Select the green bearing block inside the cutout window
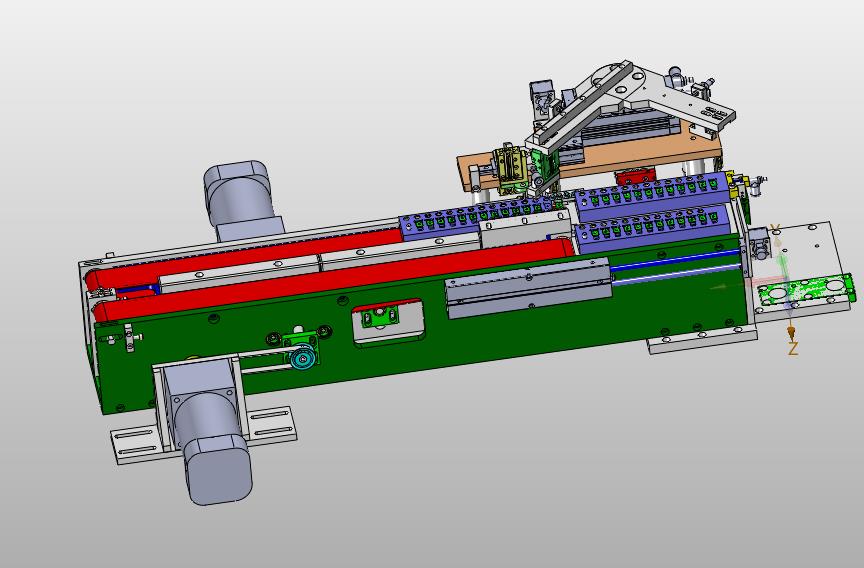Viewport: 864px width, 568px height. coord(380,318)
